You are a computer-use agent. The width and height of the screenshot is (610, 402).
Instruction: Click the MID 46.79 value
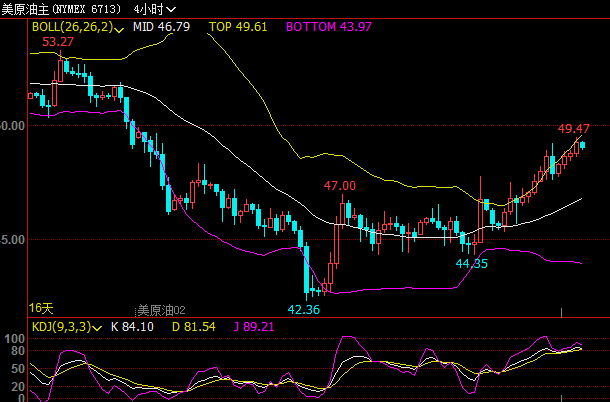(161, 27)
